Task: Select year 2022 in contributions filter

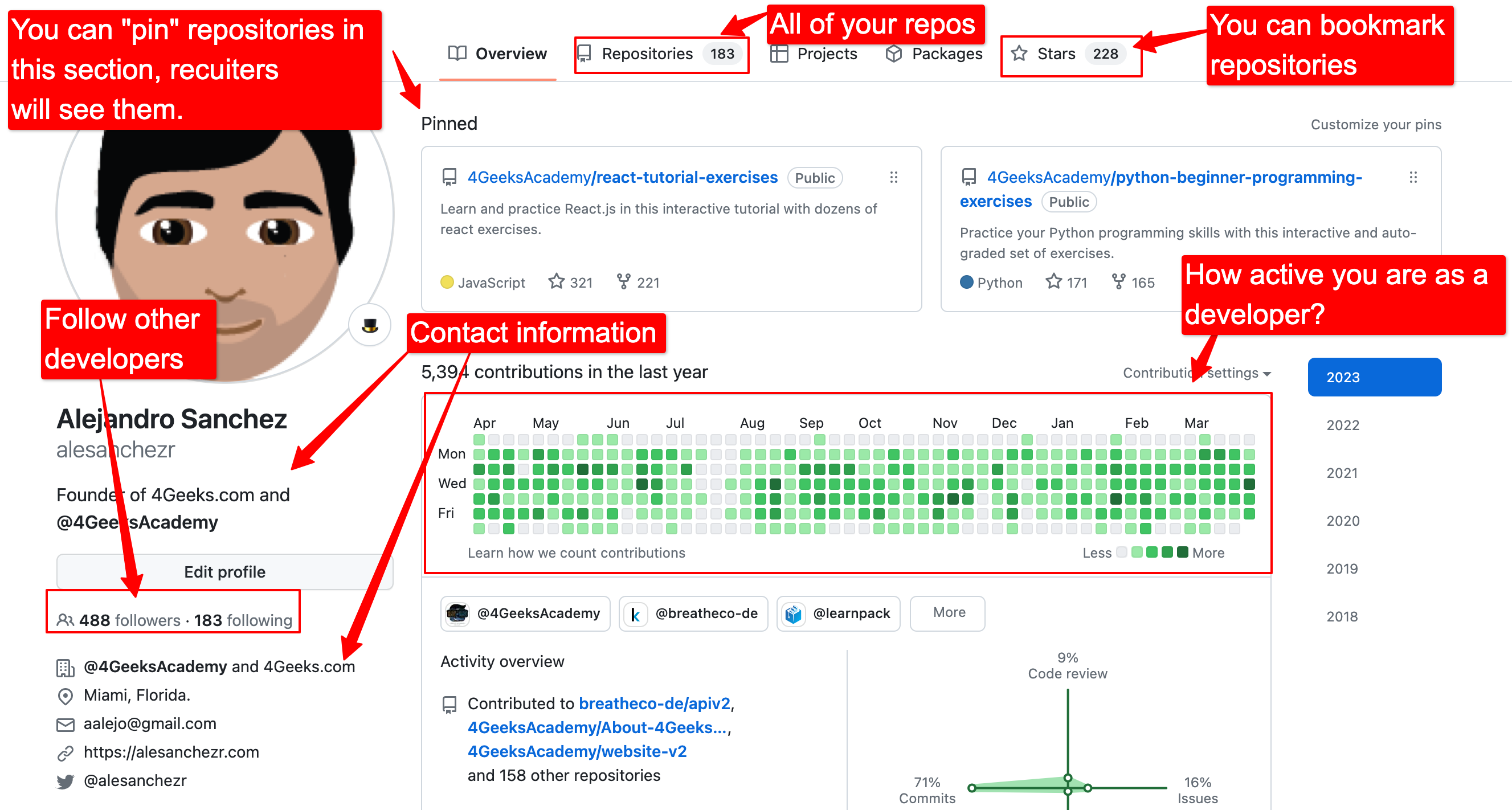Action: 1342,425
